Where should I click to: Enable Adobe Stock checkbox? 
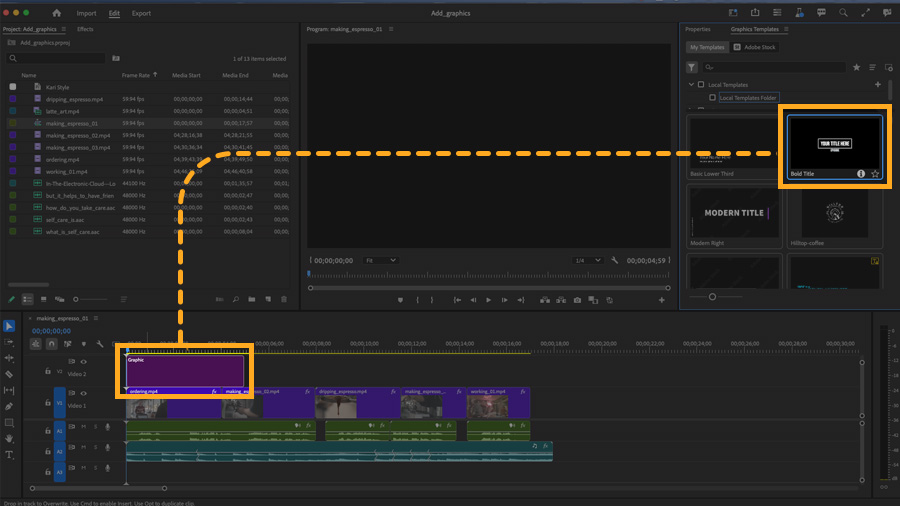(x=738, y=47)
